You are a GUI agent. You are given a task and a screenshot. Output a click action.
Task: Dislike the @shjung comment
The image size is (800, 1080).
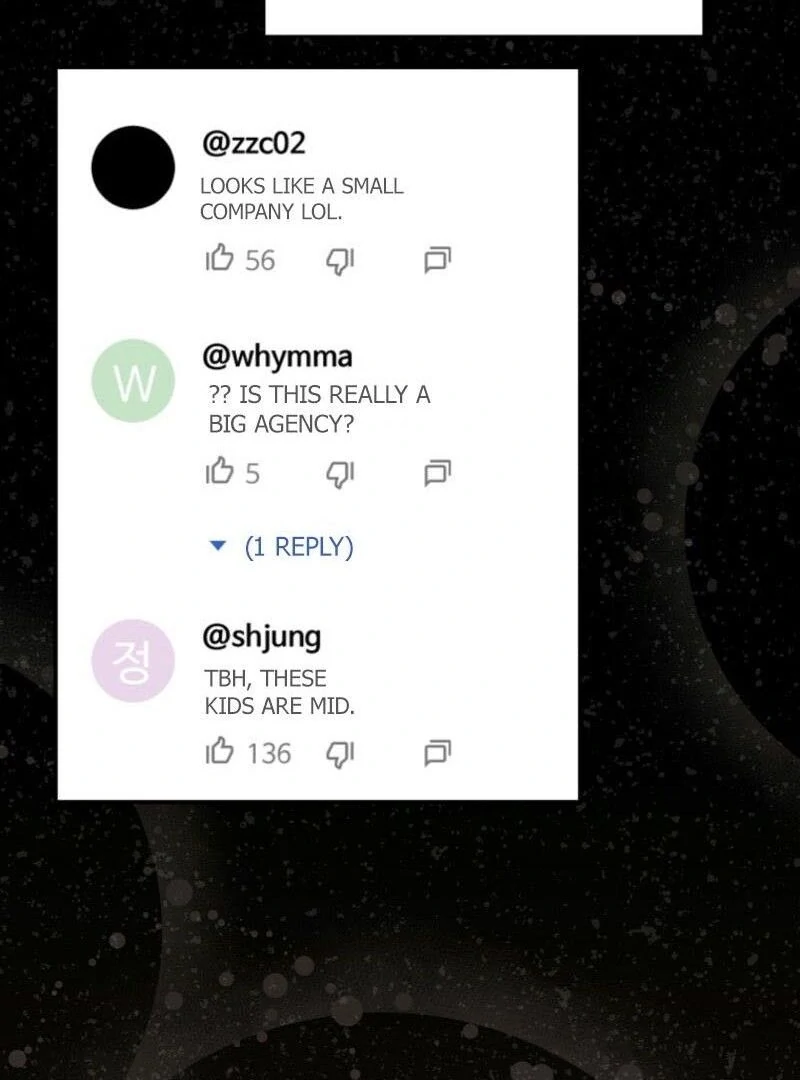(340, 754)
